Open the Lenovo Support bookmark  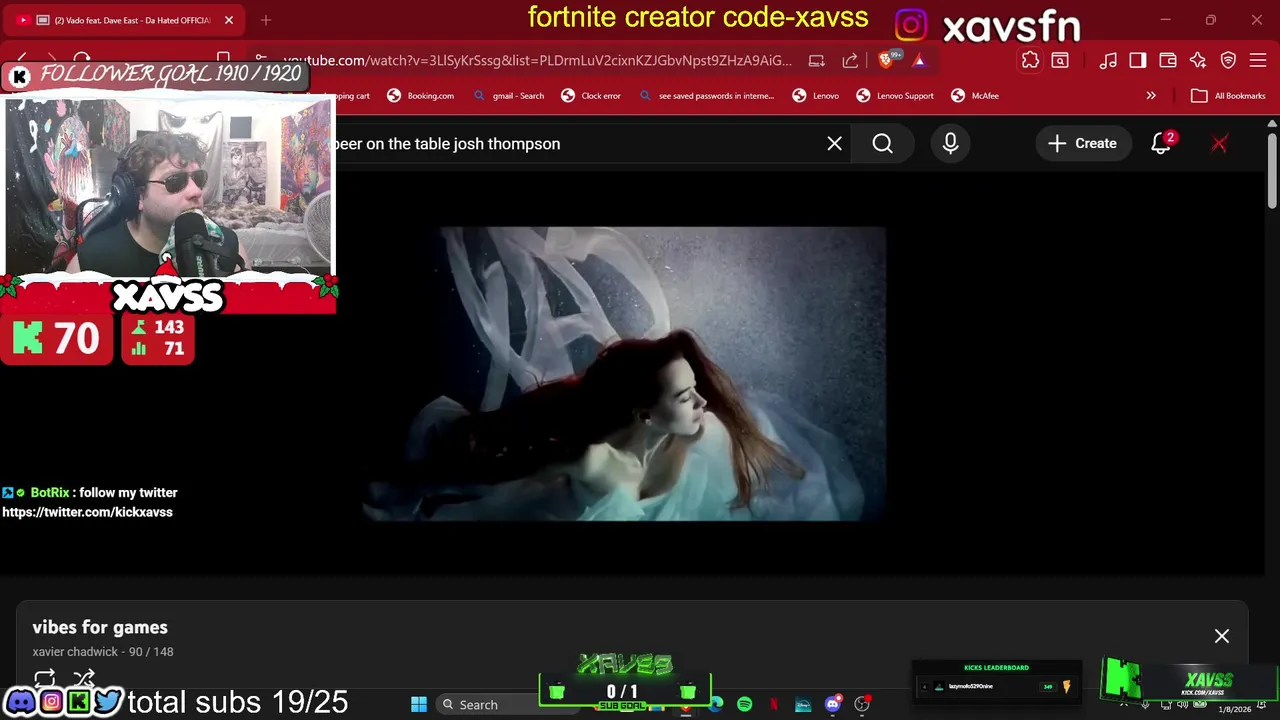point(895,96)
